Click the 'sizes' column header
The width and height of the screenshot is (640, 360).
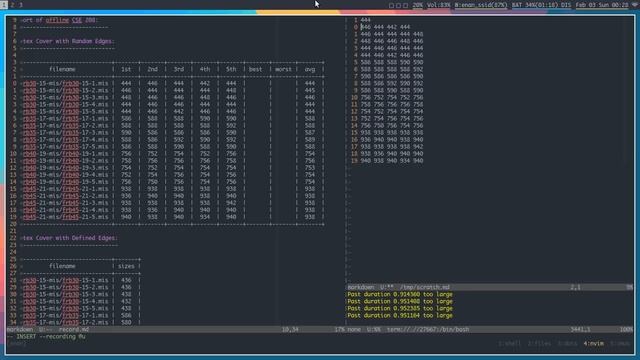click(x=126, y=266)
